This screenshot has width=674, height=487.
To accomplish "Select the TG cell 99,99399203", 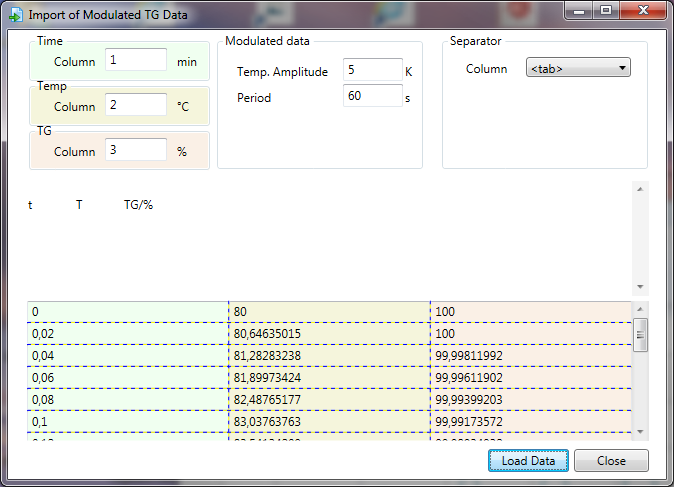I will (531, 399).
